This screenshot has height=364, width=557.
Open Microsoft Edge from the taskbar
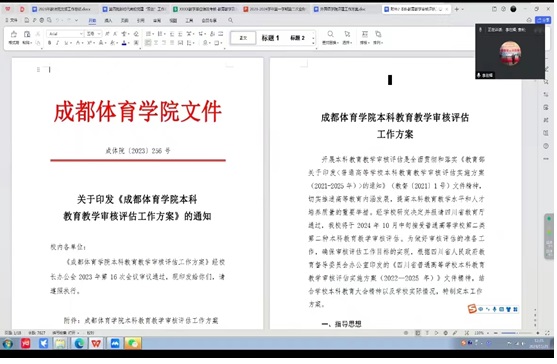click(x=79, y=343)
